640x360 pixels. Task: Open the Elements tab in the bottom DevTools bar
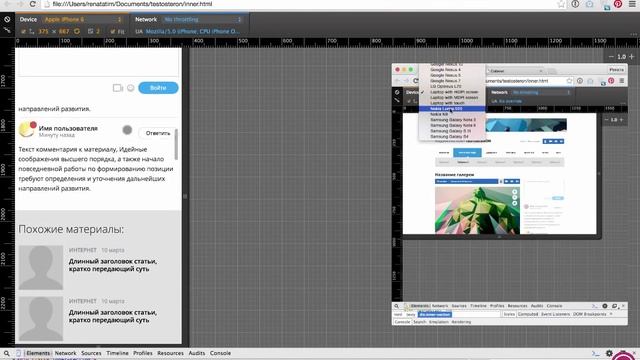(x=38, y=353)
